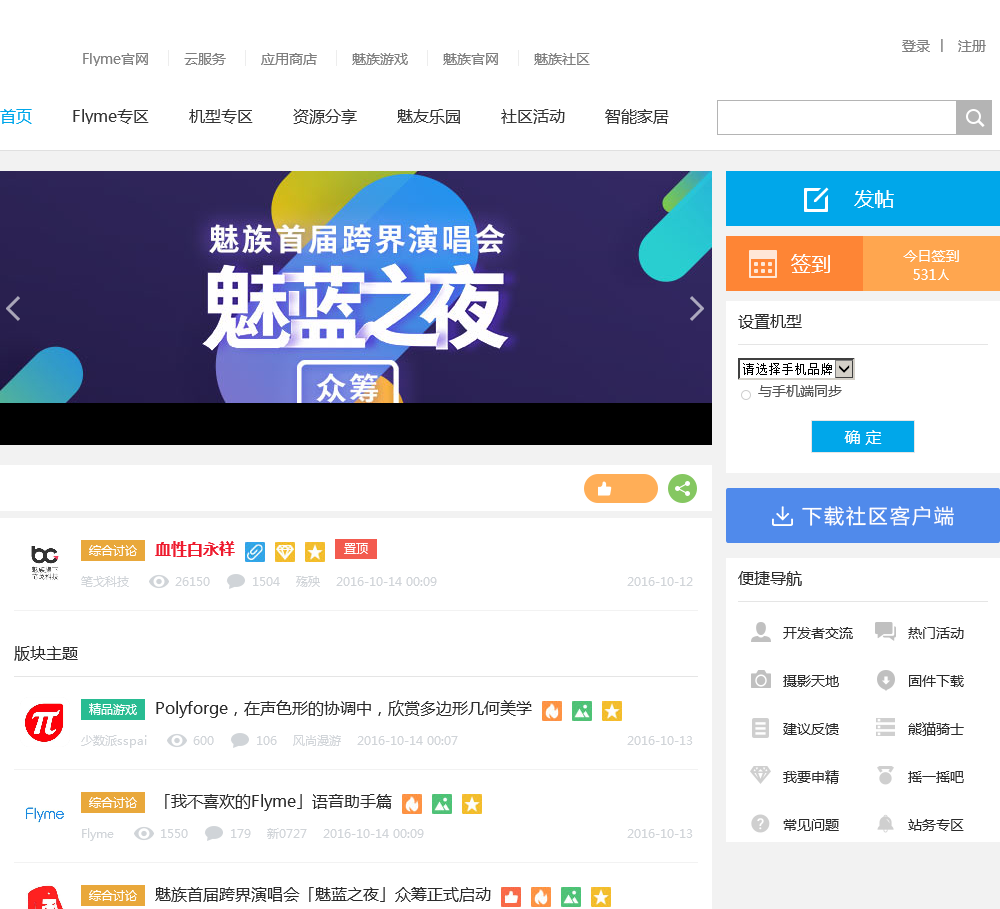Image resolution: width=1000 pixels, height=909 pixels.
Task: Click the 确 定 confirm button
Action: [x=863, y=436]
